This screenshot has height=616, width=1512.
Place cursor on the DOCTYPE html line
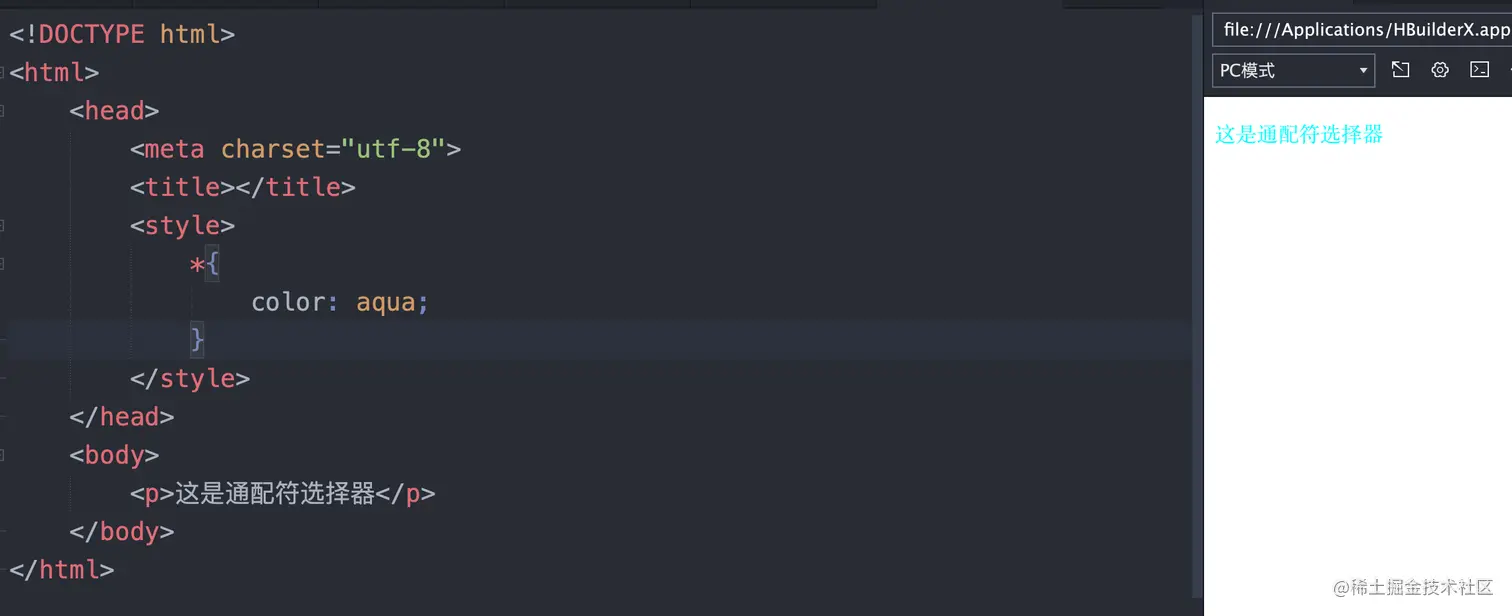click(x=122, y=34)
